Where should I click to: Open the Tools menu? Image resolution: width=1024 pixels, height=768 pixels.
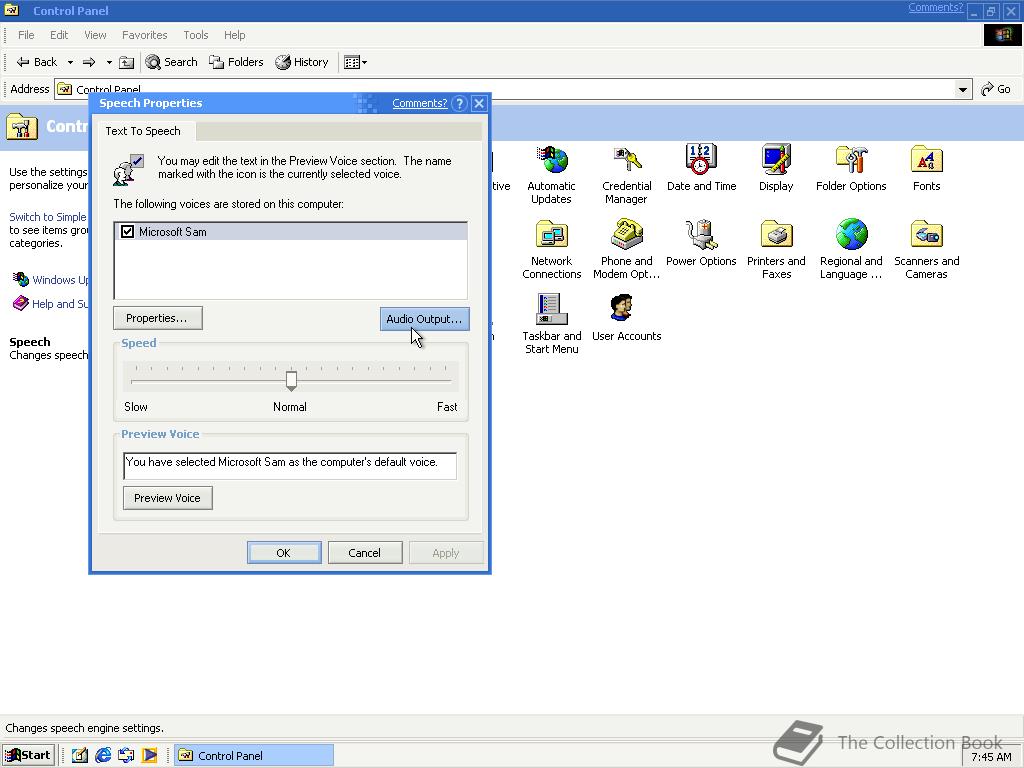(195, 35)
